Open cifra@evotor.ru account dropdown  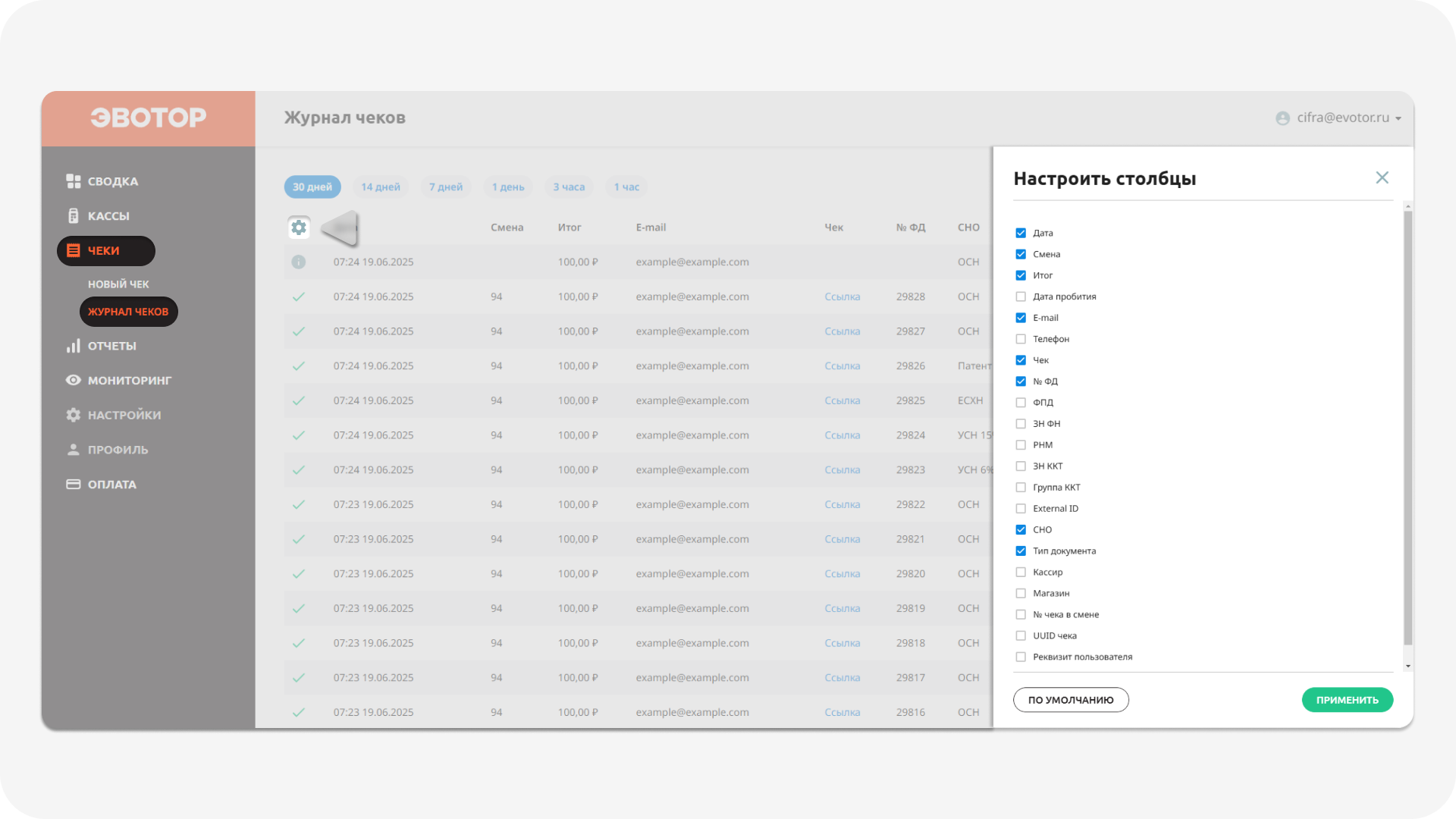coord(1339,118)
